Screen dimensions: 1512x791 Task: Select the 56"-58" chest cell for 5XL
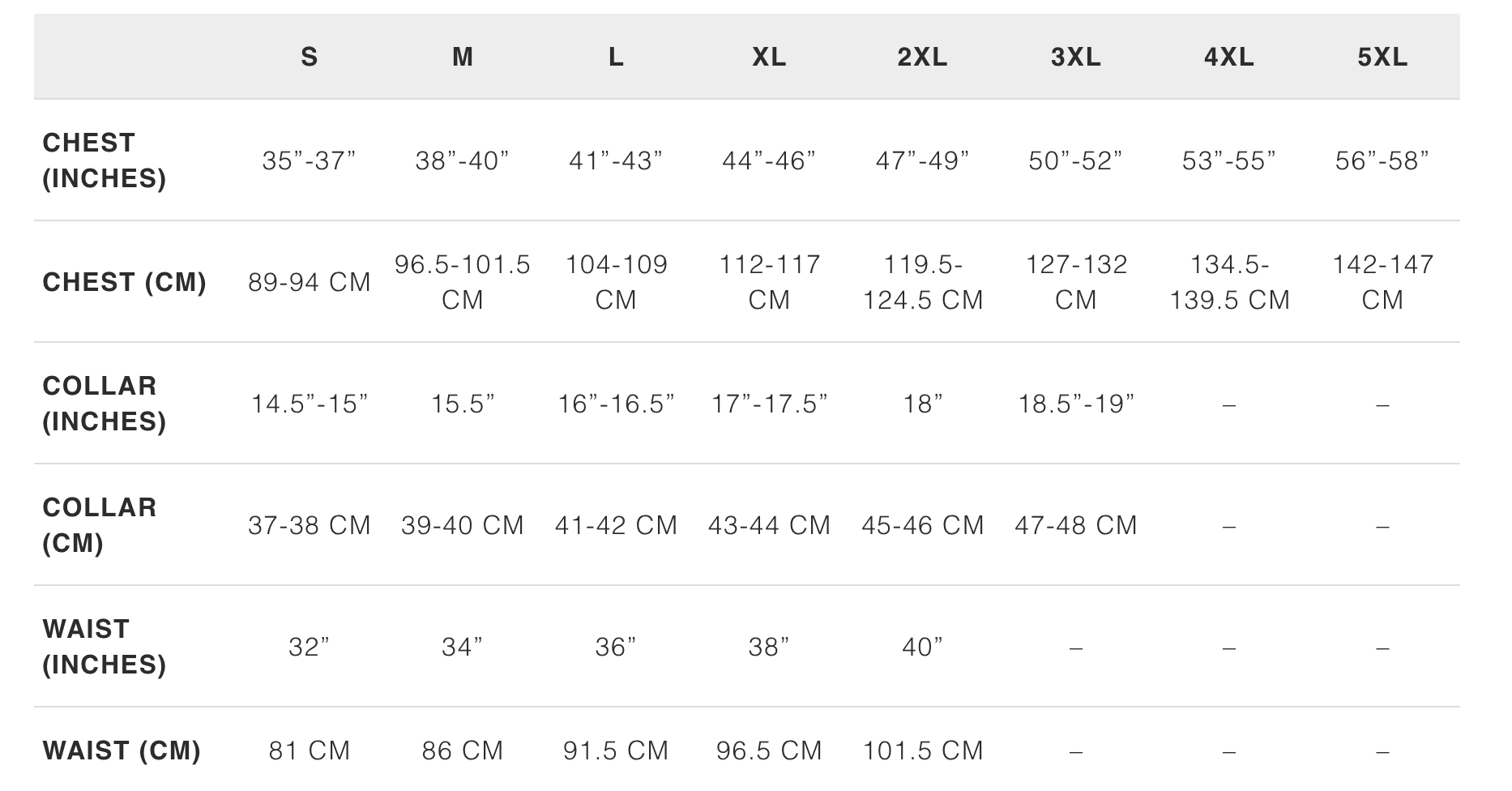(1382, 160)
